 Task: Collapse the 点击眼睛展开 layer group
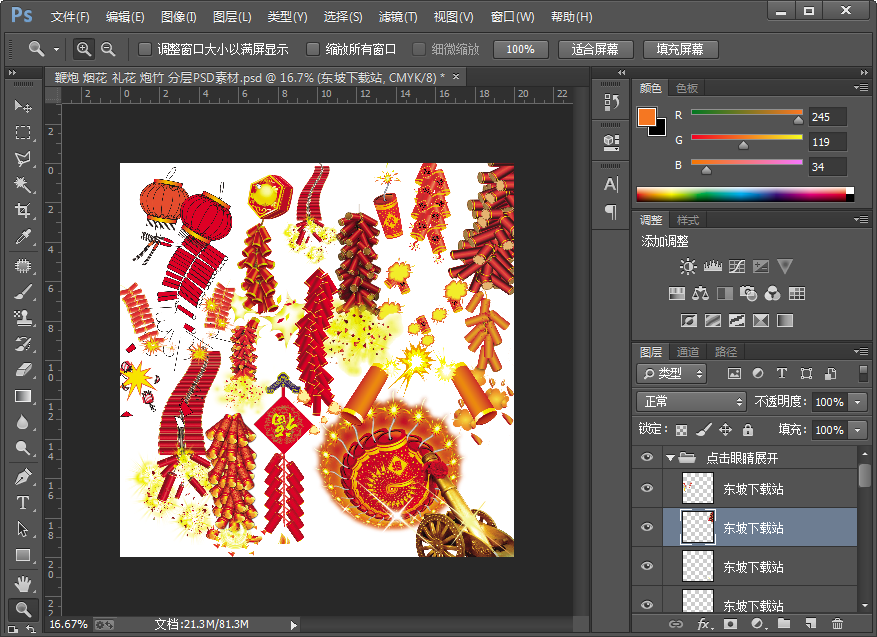click(670, 458)
